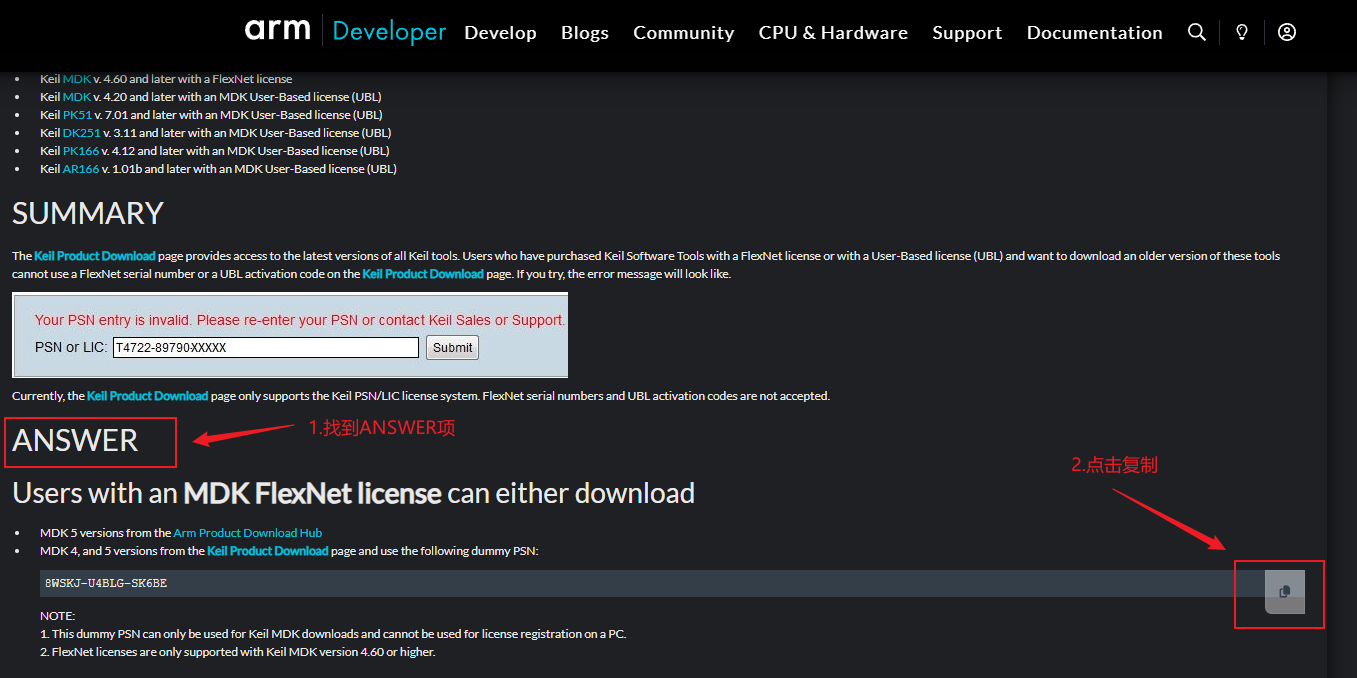Click the lightbulb icon in header
The width and height of the screenshot is (1357, 678).
(x=1242, y=32)
